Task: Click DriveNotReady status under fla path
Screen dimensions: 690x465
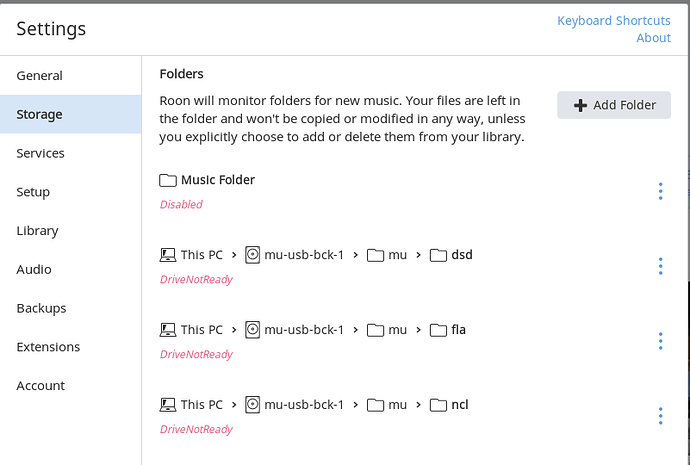Action: tap(196, 354)
